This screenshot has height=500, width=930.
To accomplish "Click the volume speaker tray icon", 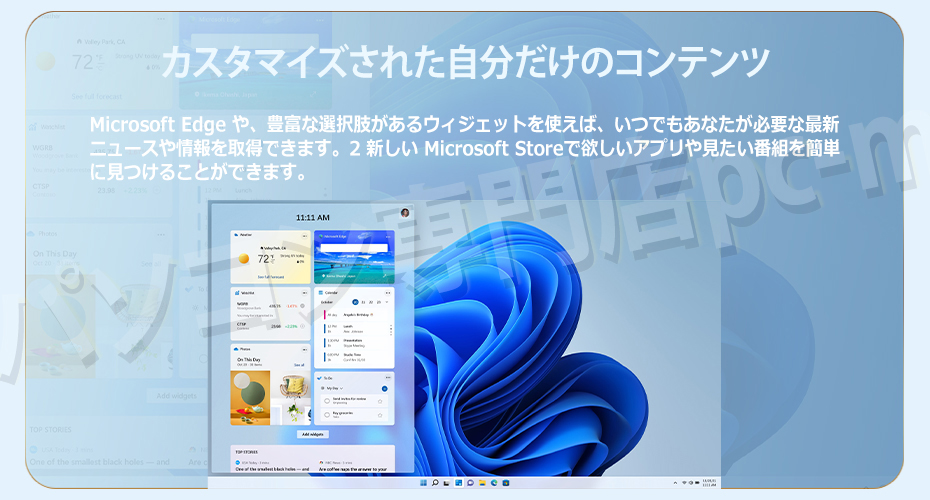I will pos(691,483).
